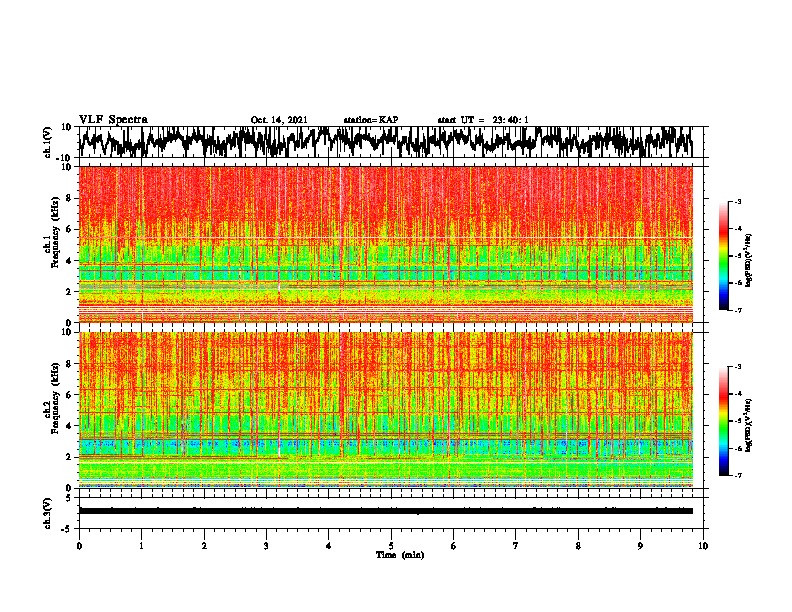Click the 'Time (min)' axis label
Screen dimensions: 792x612
tap(400, 555)
